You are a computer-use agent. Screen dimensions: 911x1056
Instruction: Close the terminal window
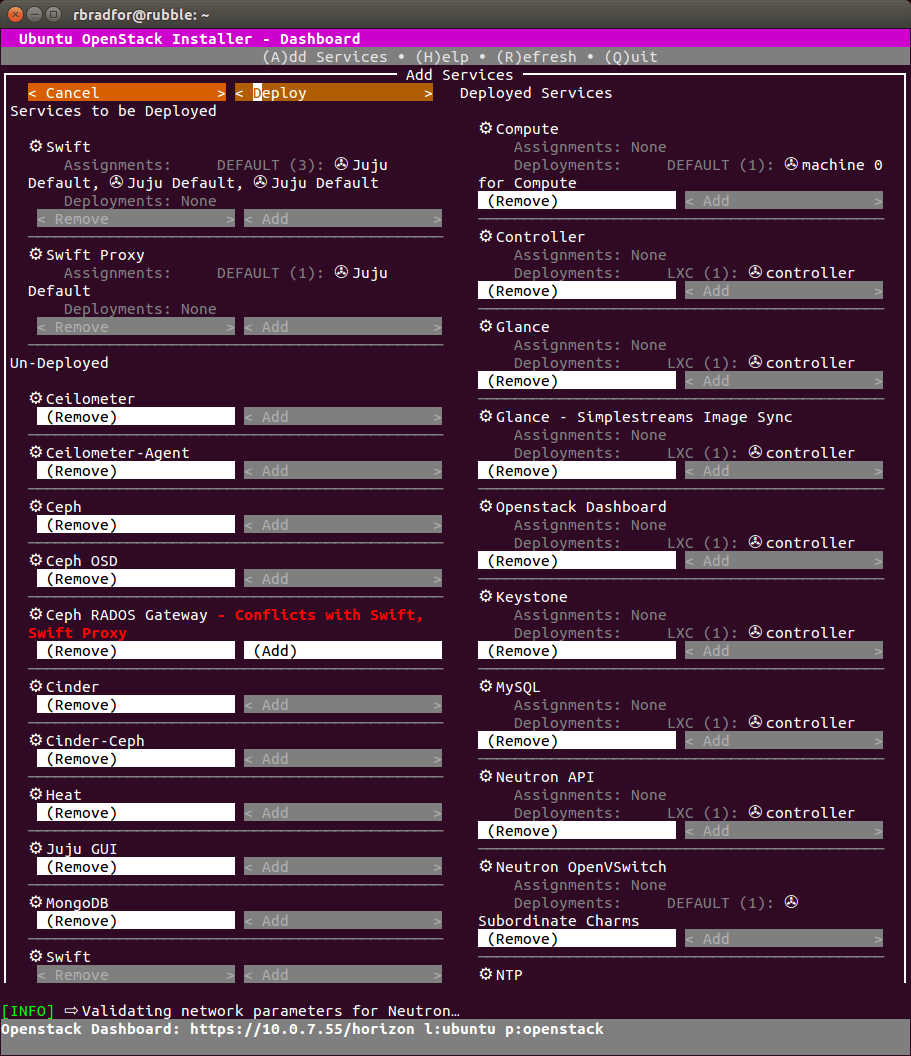click(15, 14)
